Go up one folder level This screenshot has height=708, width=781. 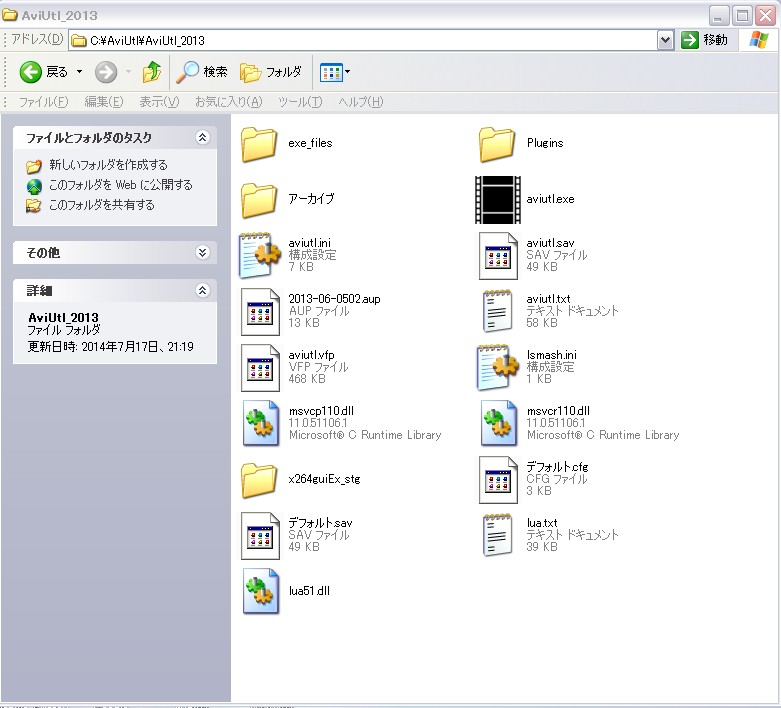(151, 72)
